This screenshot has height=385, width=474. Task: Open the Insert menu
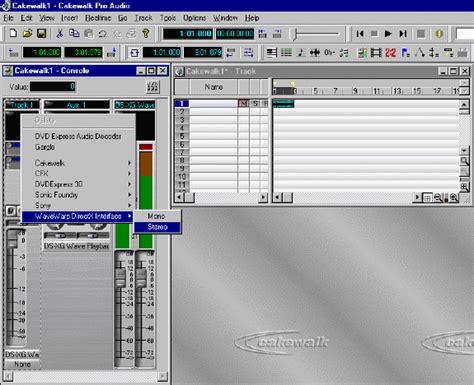(69, 18)
